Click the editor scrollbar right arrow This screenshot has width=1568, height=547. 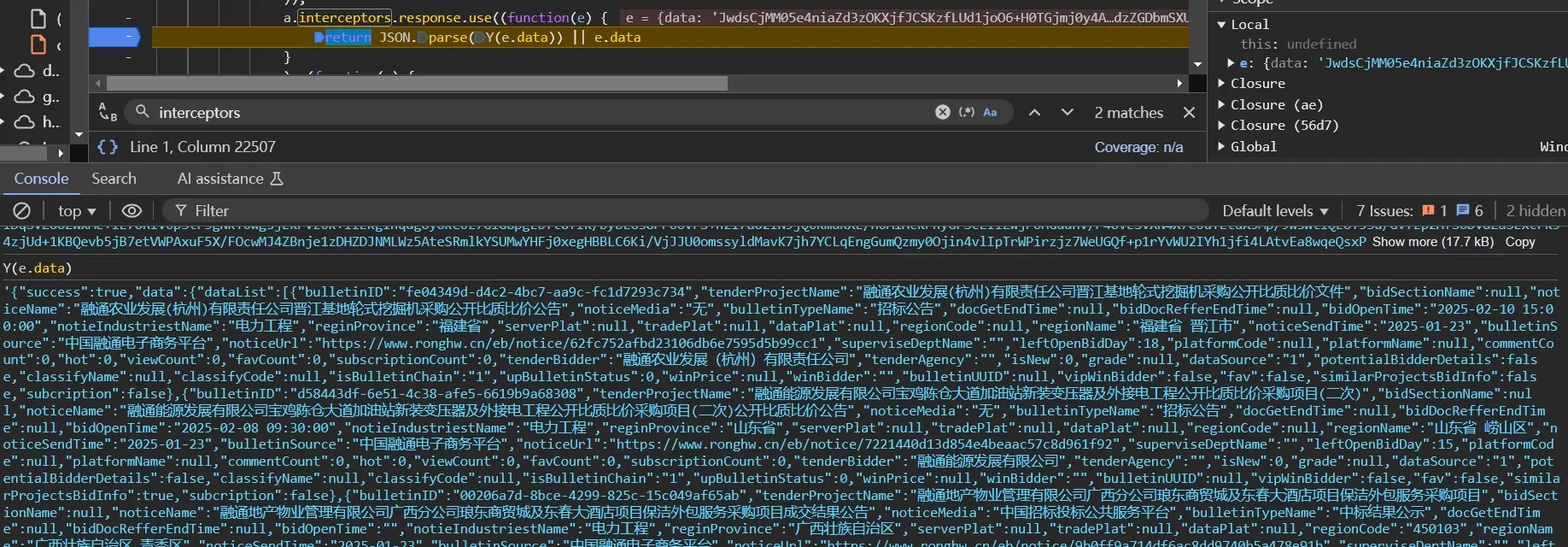(x=1179, y=84)
